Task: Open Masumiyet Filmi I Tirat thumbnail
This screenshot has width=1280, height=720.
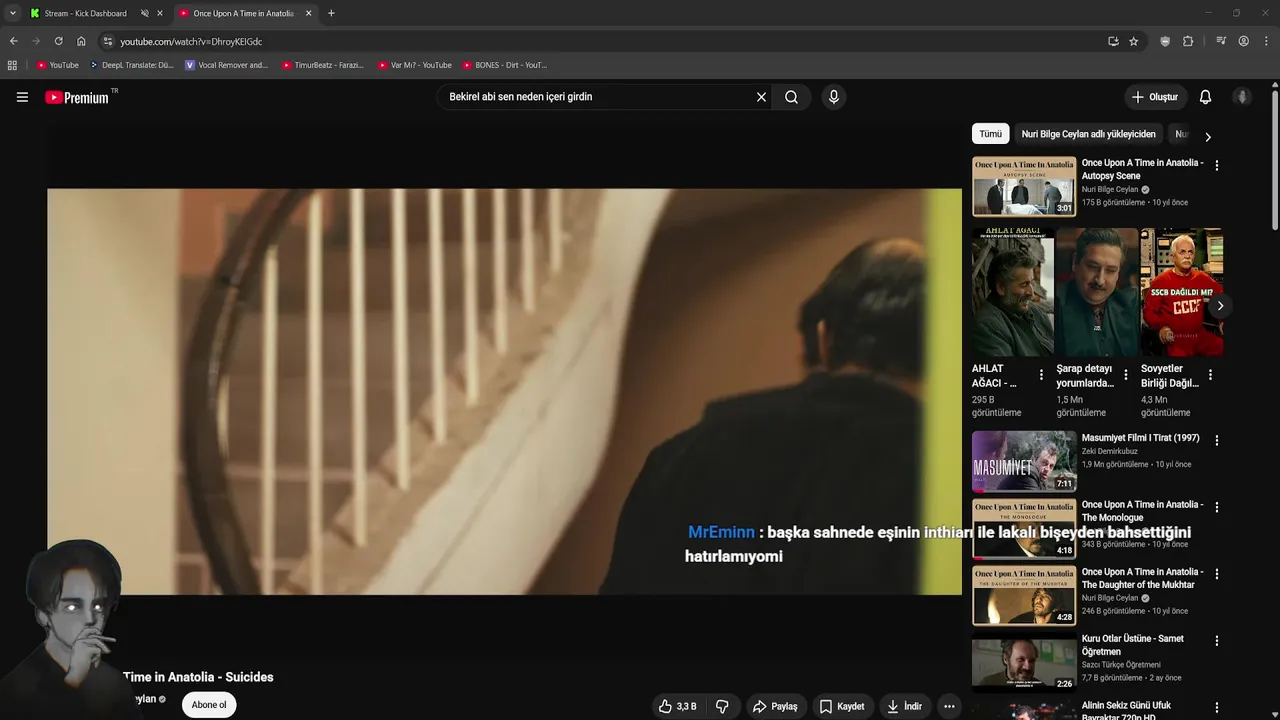Action: 1024,461
